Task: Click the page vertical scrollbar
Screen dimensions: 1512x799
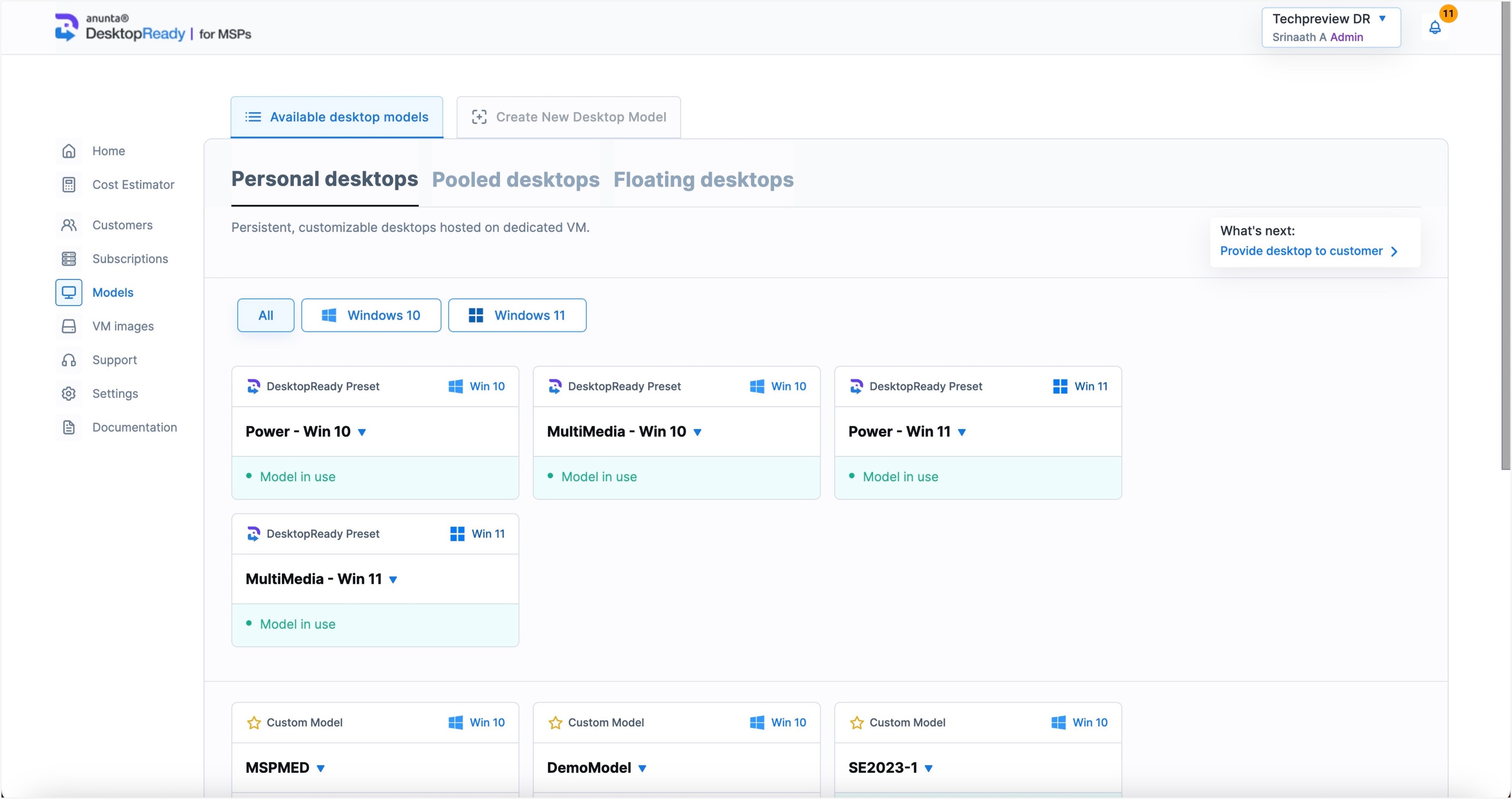Action: coord(1506,235)
